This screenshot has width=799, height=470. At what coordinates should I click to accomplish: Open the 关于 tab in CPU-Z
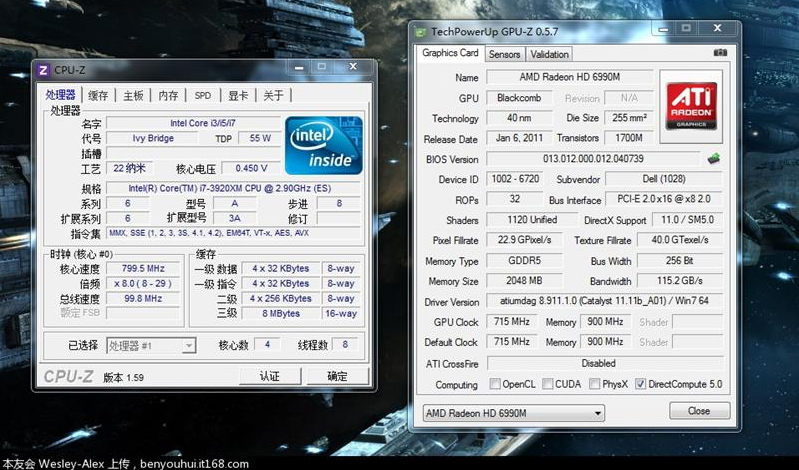point(274,95)
